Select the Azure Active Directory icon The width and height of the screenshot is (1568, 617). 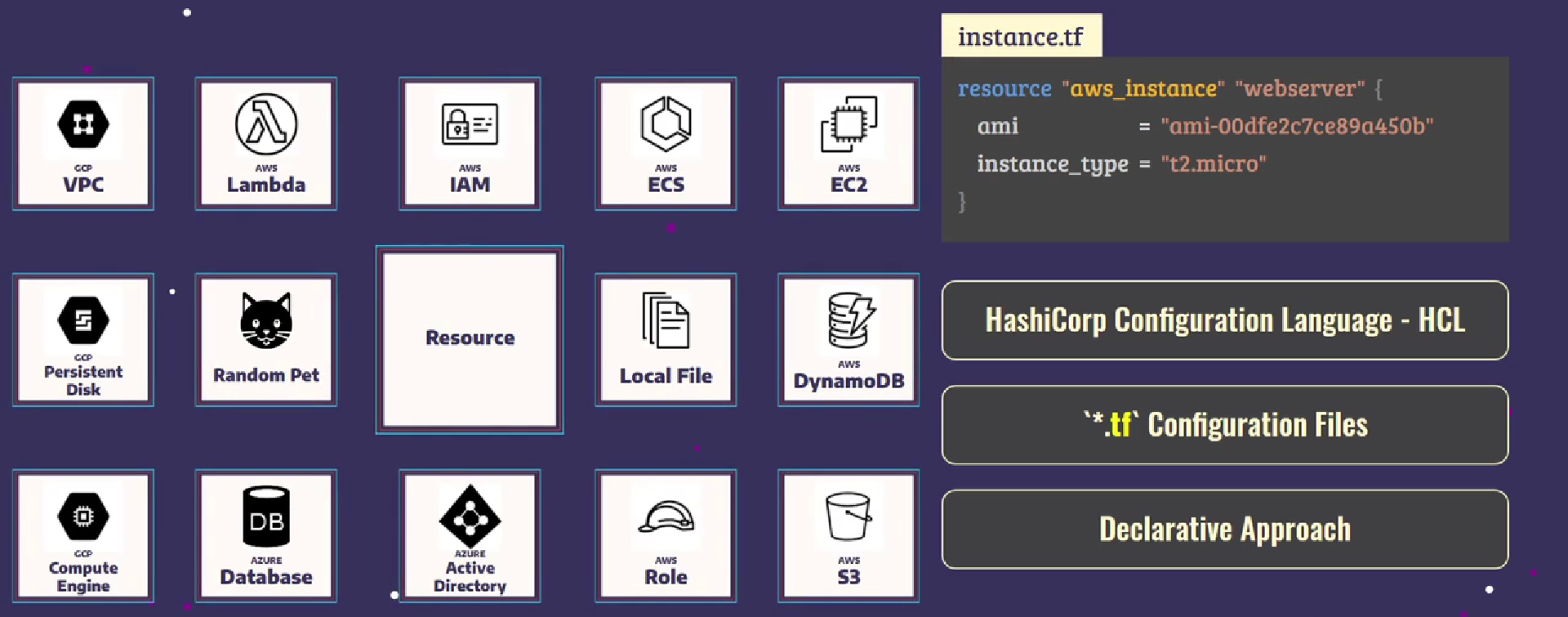click(x=470, y=516)
